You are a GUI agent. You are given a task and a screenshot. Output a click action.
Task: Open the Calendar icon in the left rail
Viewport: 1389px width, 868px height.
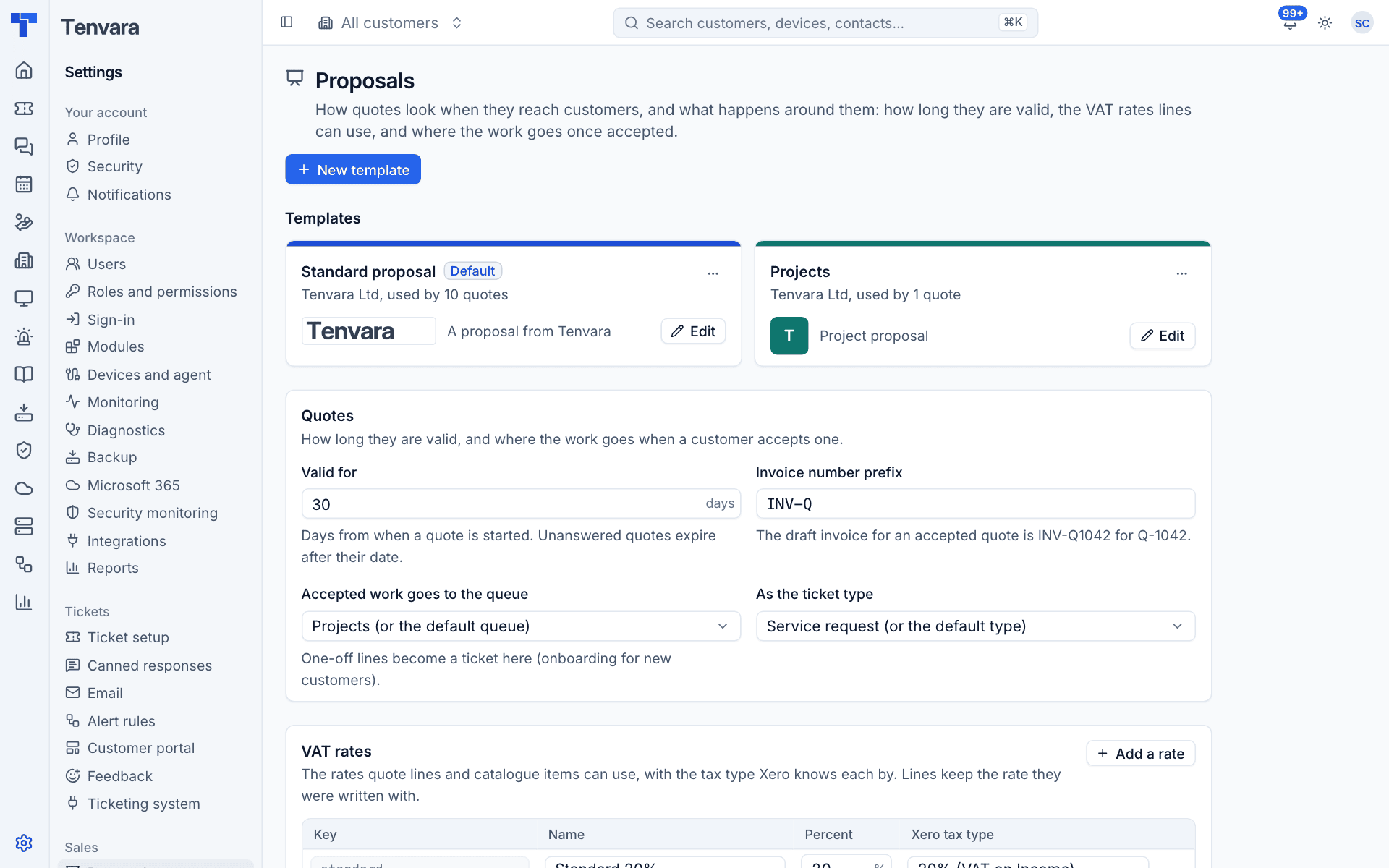[x=24, y=184]
